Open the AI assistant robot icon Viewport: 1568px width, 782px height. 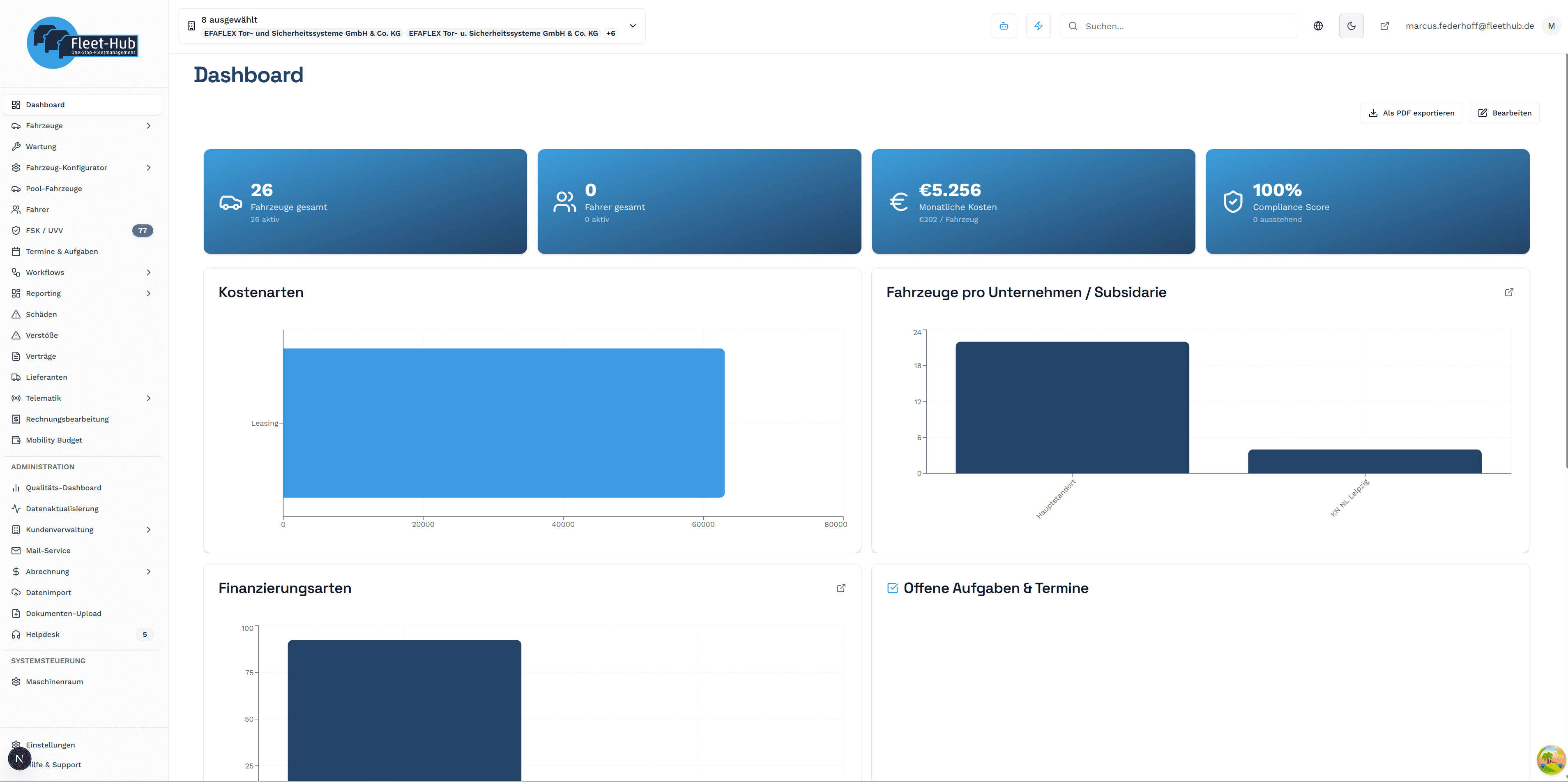coord(1004,25)
